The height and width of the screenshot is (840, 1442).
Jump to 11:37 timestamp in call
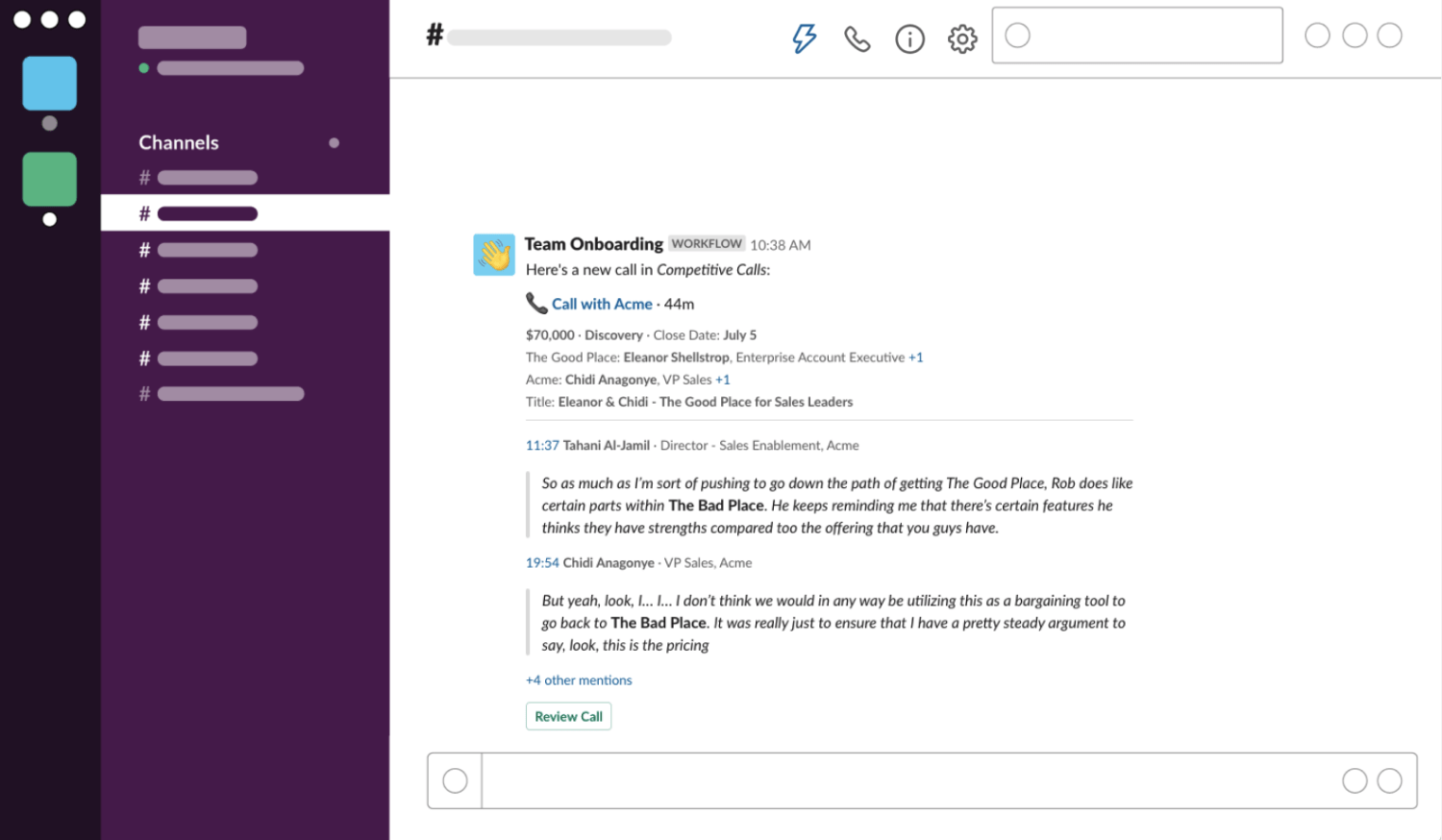pos(541,446)
